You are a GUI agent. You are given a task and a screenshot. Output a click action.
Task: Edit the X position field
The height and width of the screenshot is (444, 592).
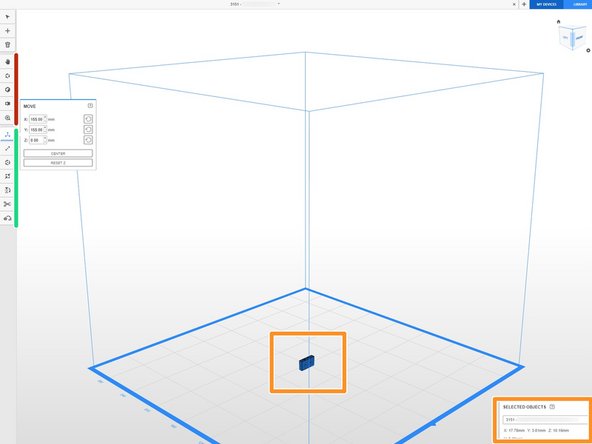[x=36, y=119]
